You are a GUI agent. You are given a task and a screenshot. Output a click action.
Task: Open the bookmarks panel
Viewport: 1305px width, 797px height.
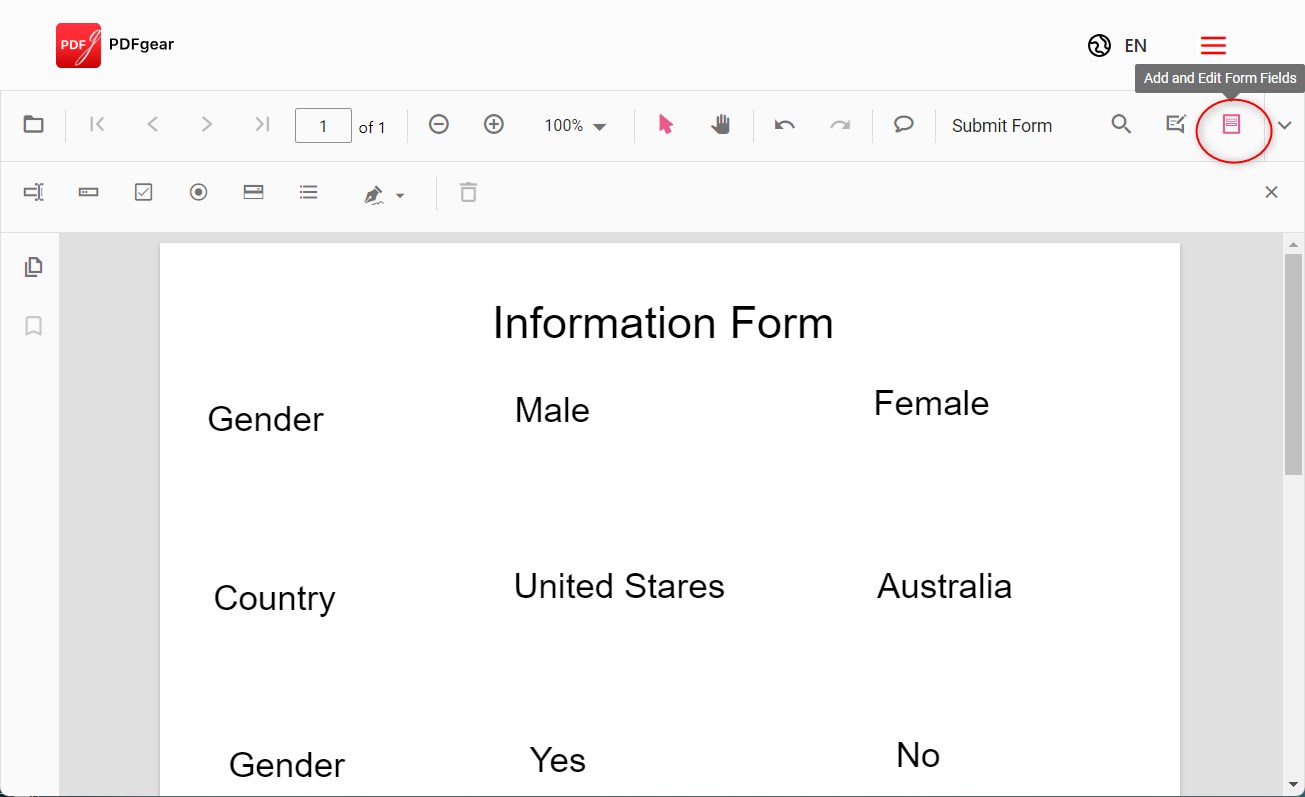pyautogui.click(x=34, y=326)
